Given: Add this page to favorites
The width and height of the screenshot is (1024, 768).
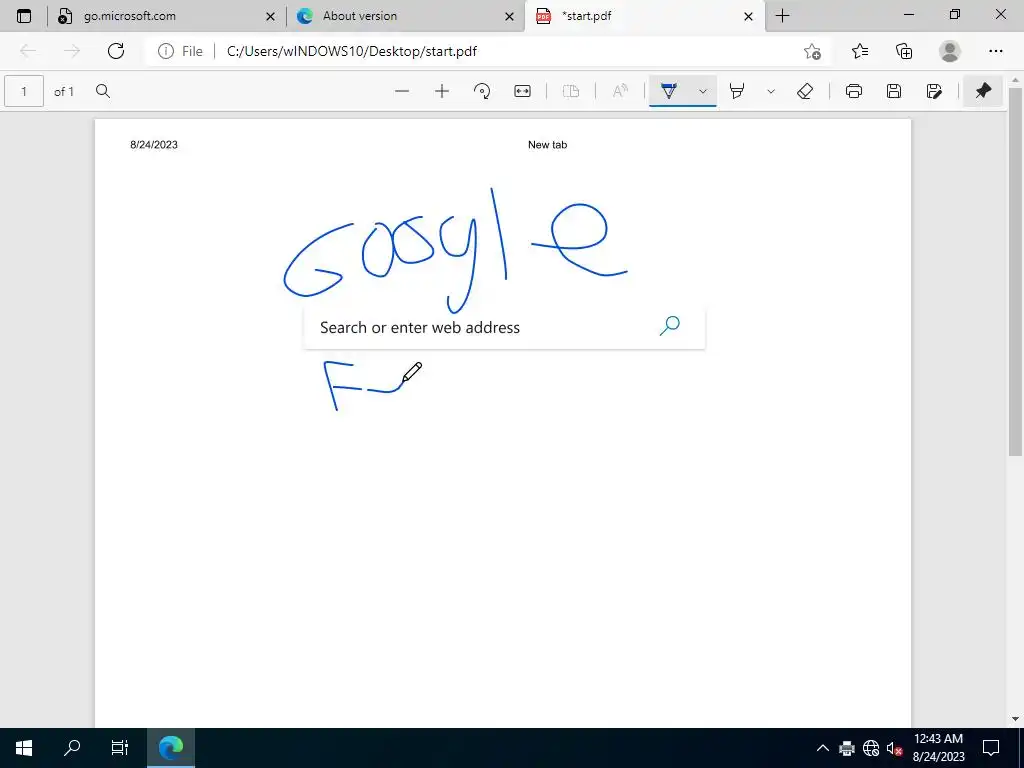Looking at the screenshot, I should 812,51.
